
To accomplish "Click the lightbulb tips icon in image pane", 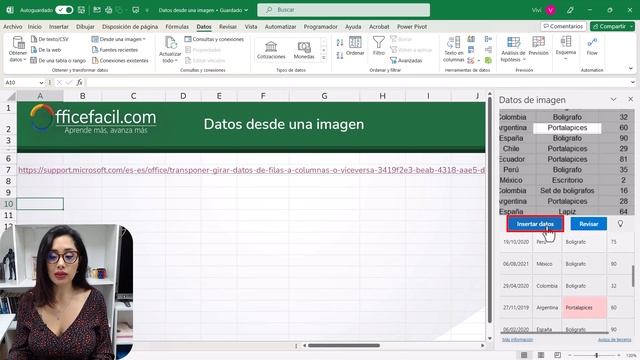I will click(620, 224).
